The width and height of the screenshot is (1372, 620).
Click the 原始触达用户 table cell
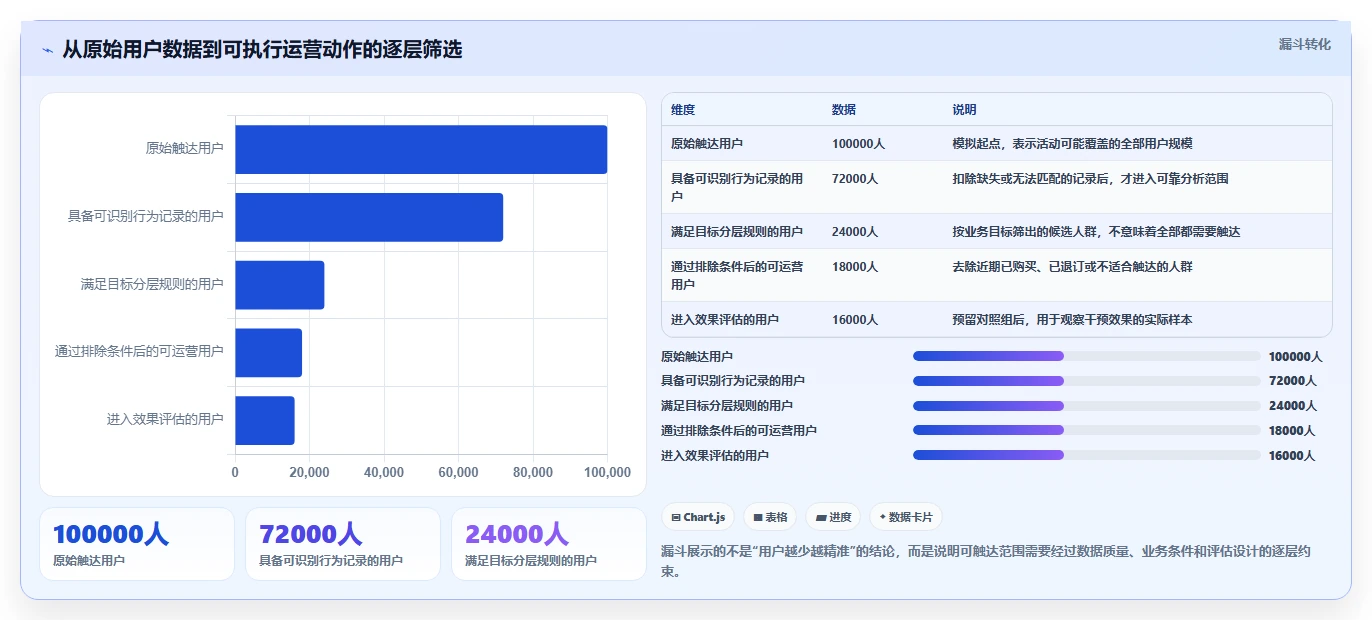click(x=742, y=144)
